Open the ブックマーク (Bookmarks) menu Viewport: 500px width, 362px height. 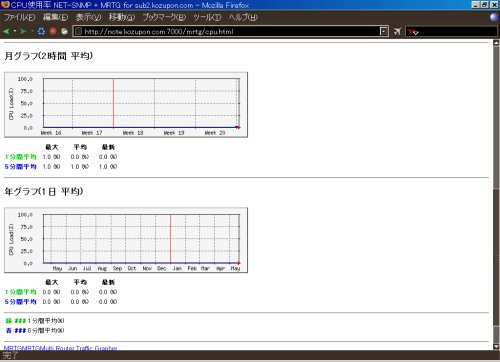[x=164, y=17]
